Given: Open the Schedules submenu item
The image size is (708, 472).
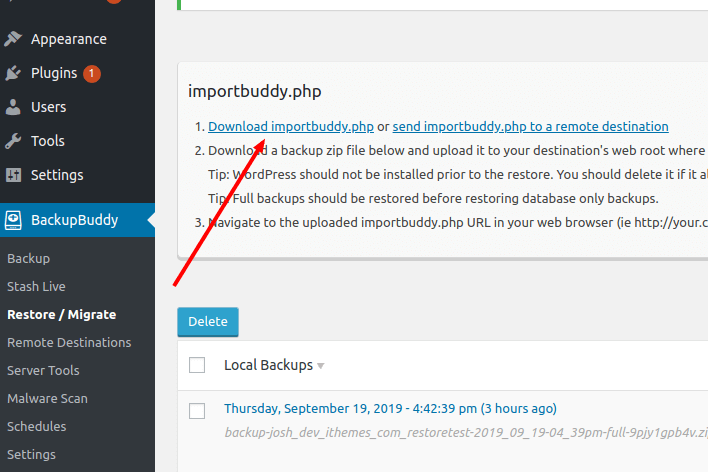Looking at the screenshot, I should [x=37, y=426].
